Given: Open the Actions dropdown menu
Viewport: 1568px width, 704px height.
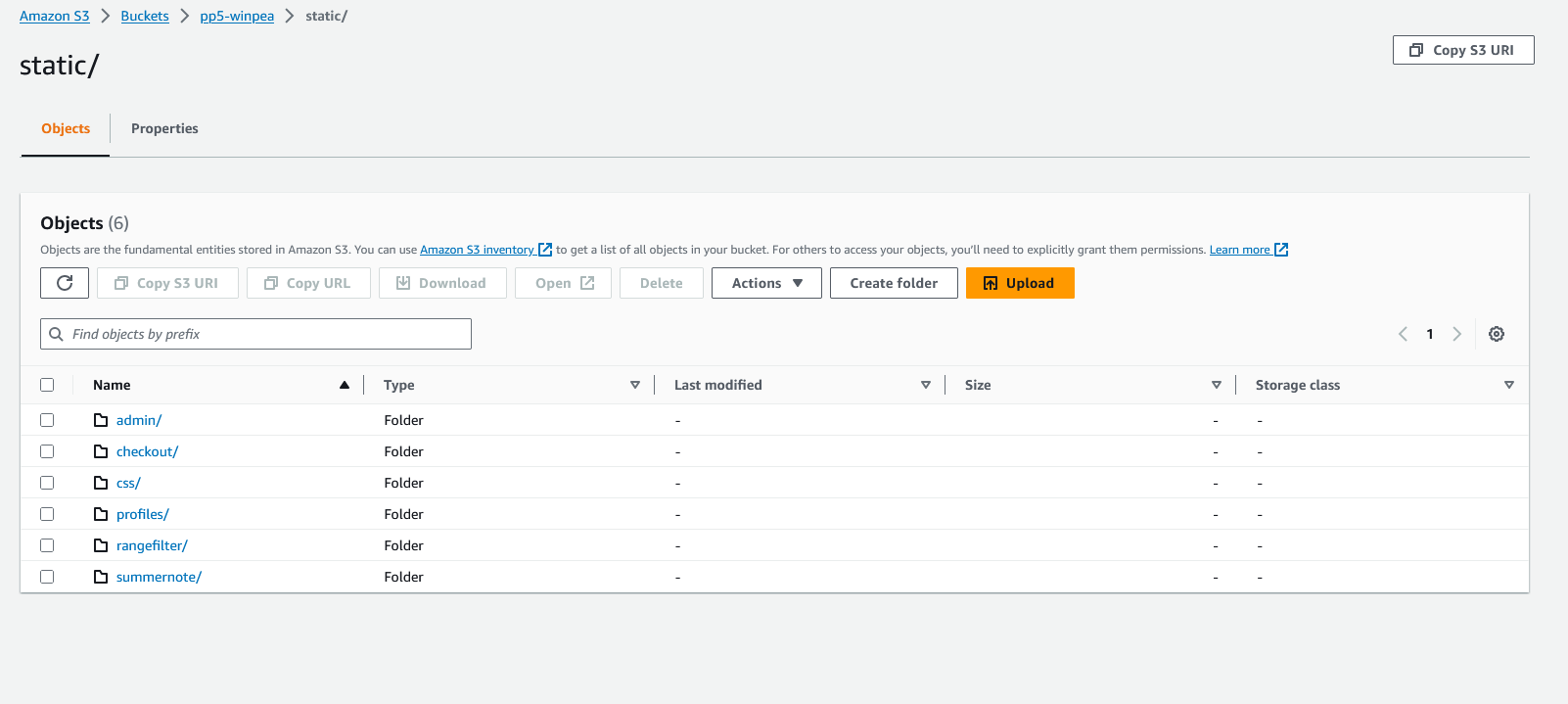Looking at the screenshot, I should (x=766, y=283).
